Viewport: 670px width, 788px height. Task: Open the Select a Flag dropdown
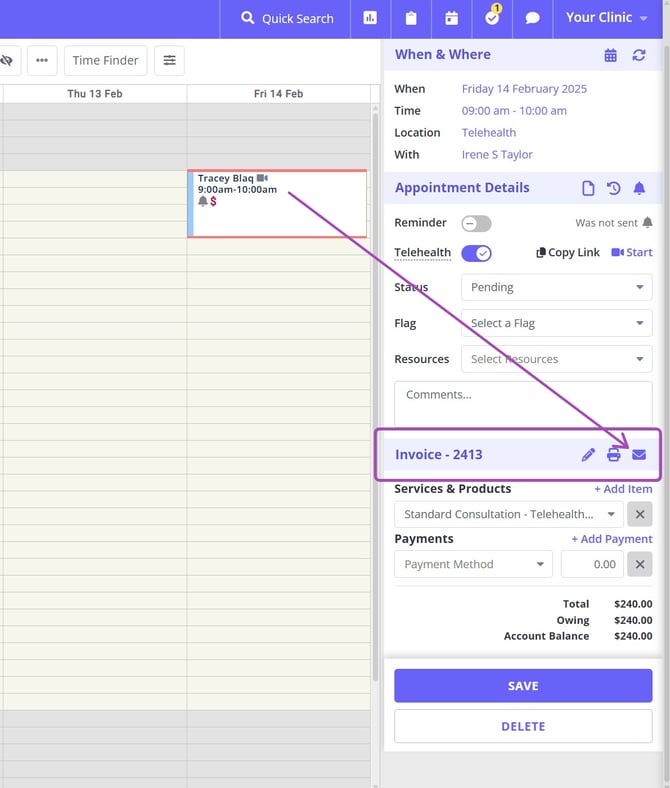click(556, 323)
